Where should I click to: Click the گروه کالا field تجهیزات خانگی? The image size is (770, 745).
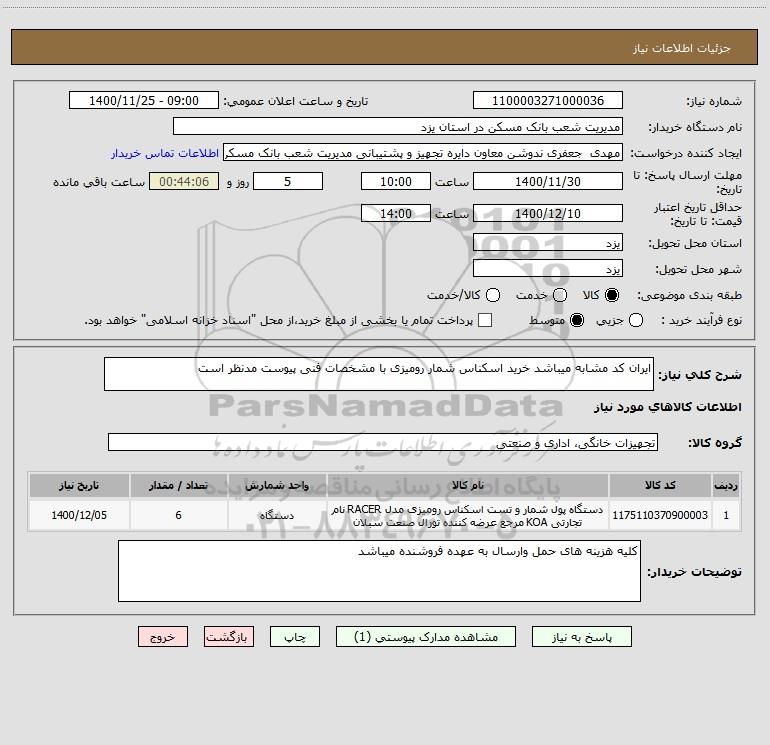click(383, 442)
